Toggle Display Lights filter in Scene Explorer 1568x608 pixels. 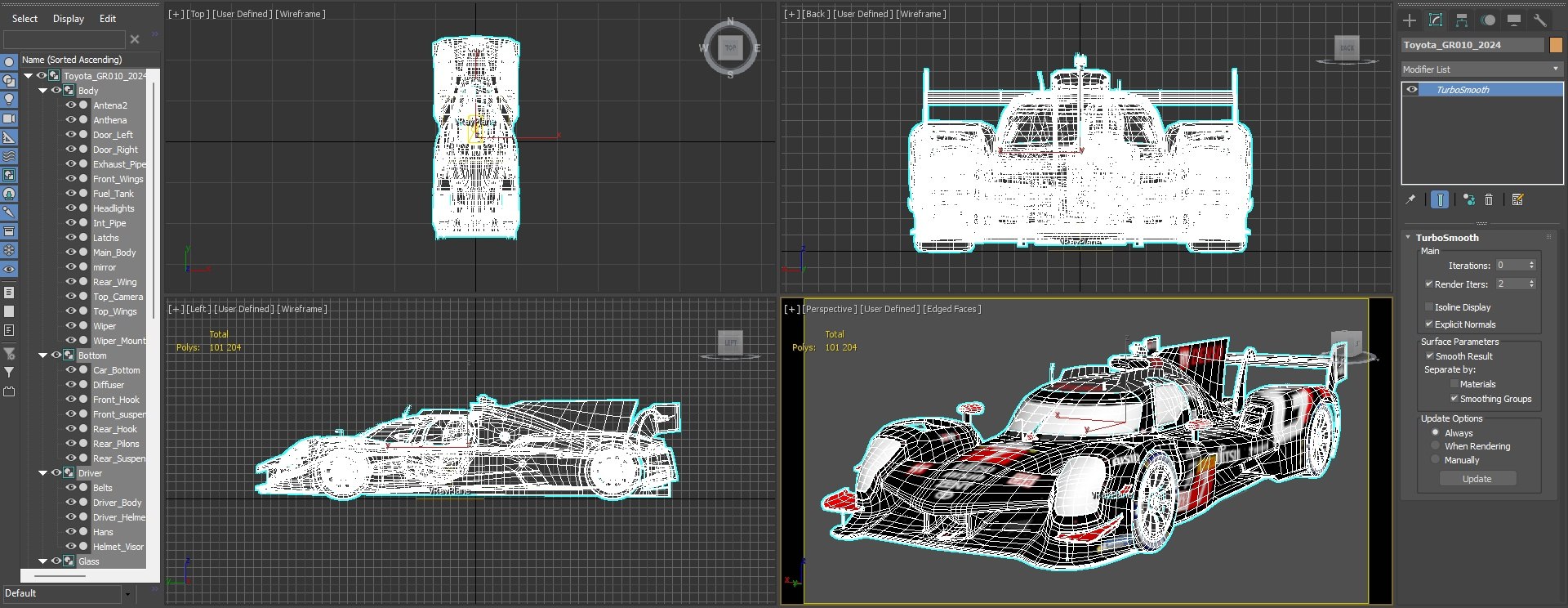9,100
